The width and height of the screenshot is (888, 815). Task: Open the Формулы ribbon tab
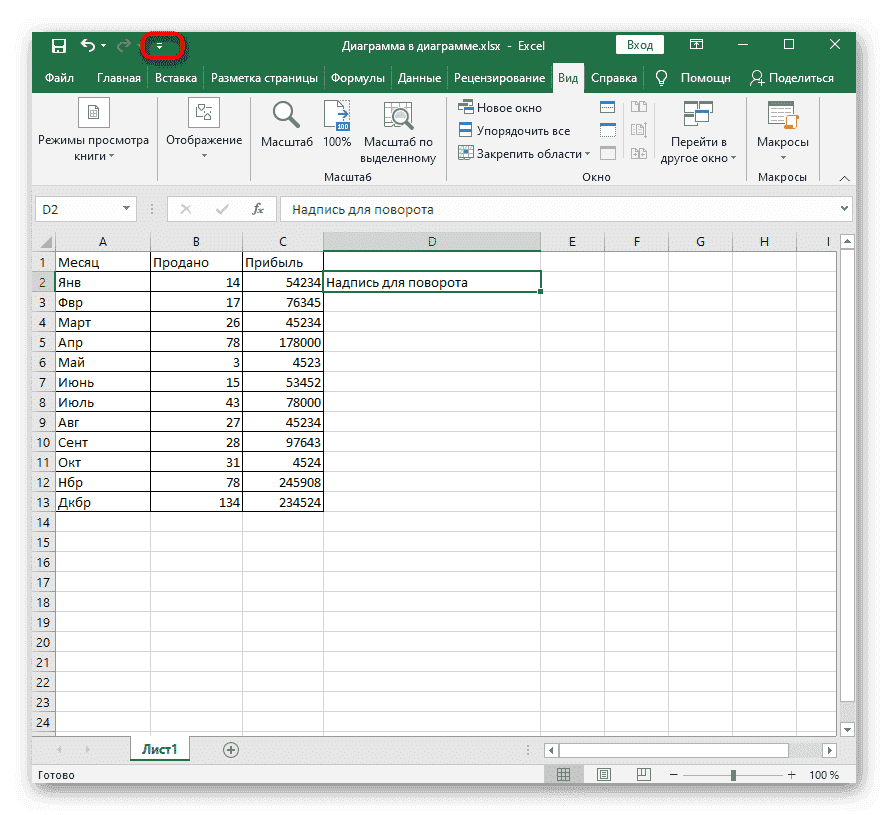point(358,77)
